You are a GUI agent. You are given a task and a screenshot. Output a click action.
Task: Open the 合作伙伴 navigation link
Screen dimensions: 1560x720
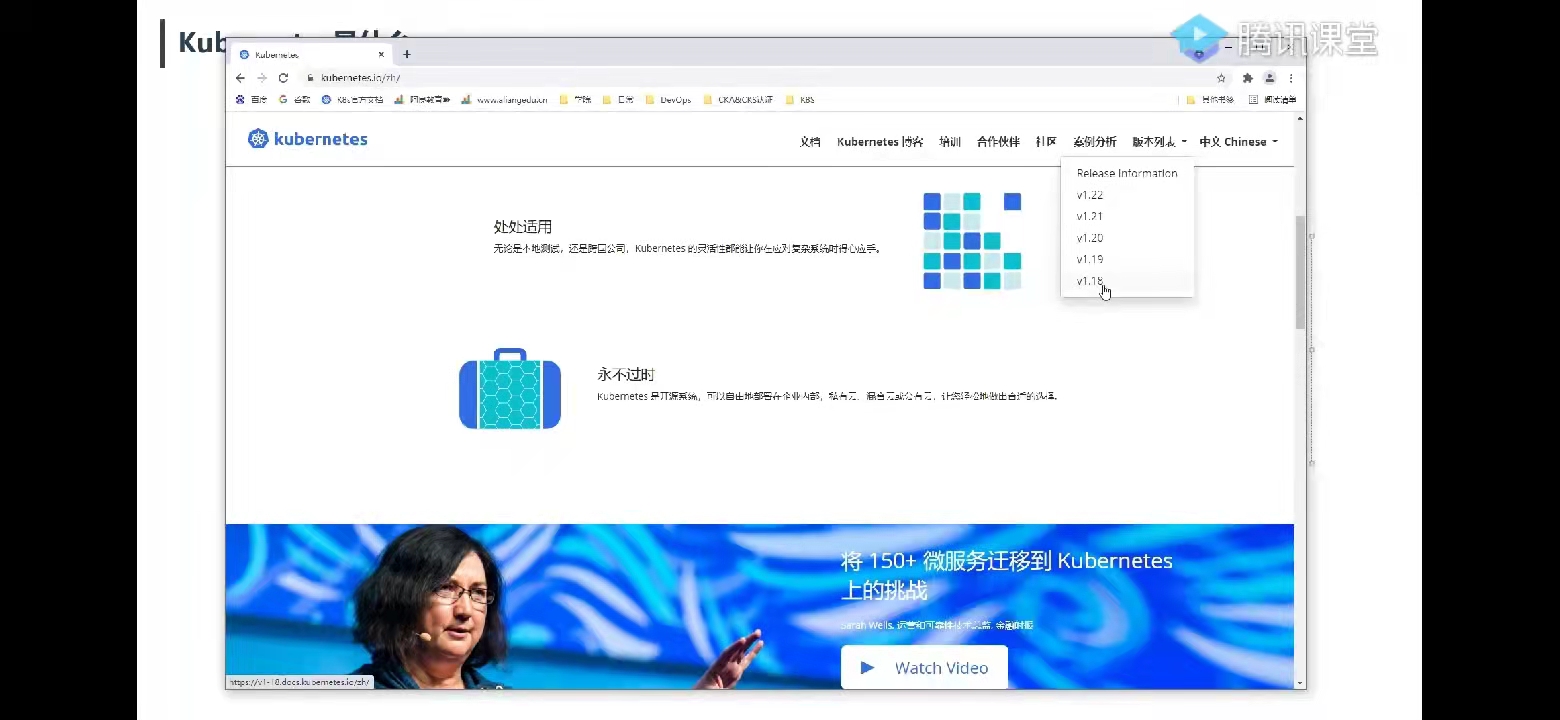[998, 142]
